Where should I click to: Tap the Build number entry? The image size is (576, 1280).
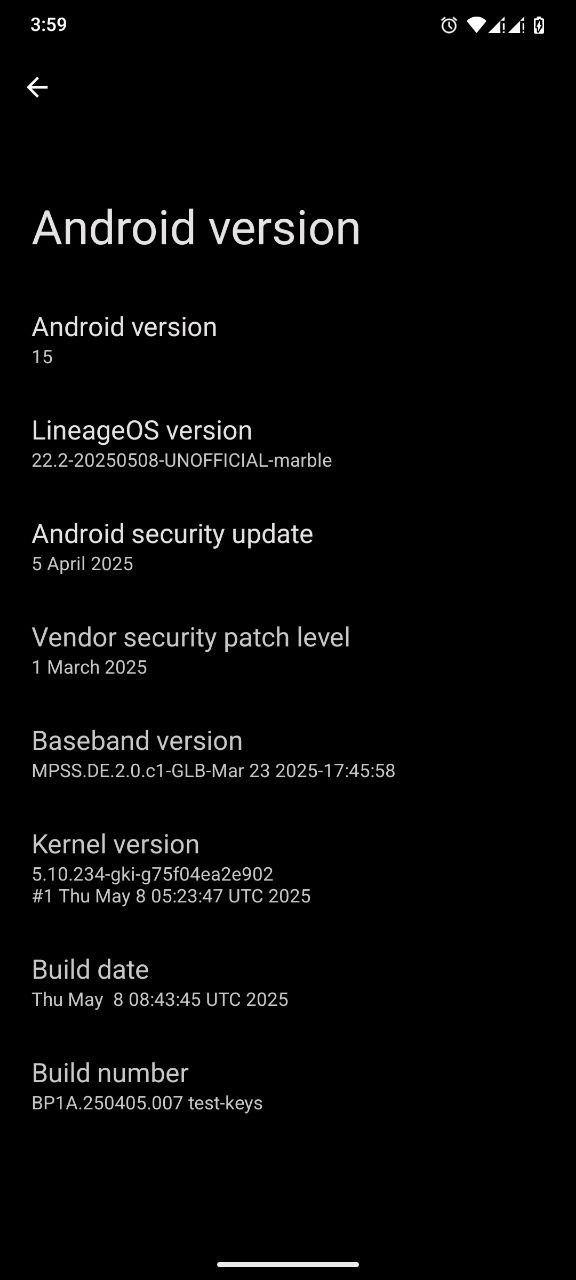(x=288, y=1087)
